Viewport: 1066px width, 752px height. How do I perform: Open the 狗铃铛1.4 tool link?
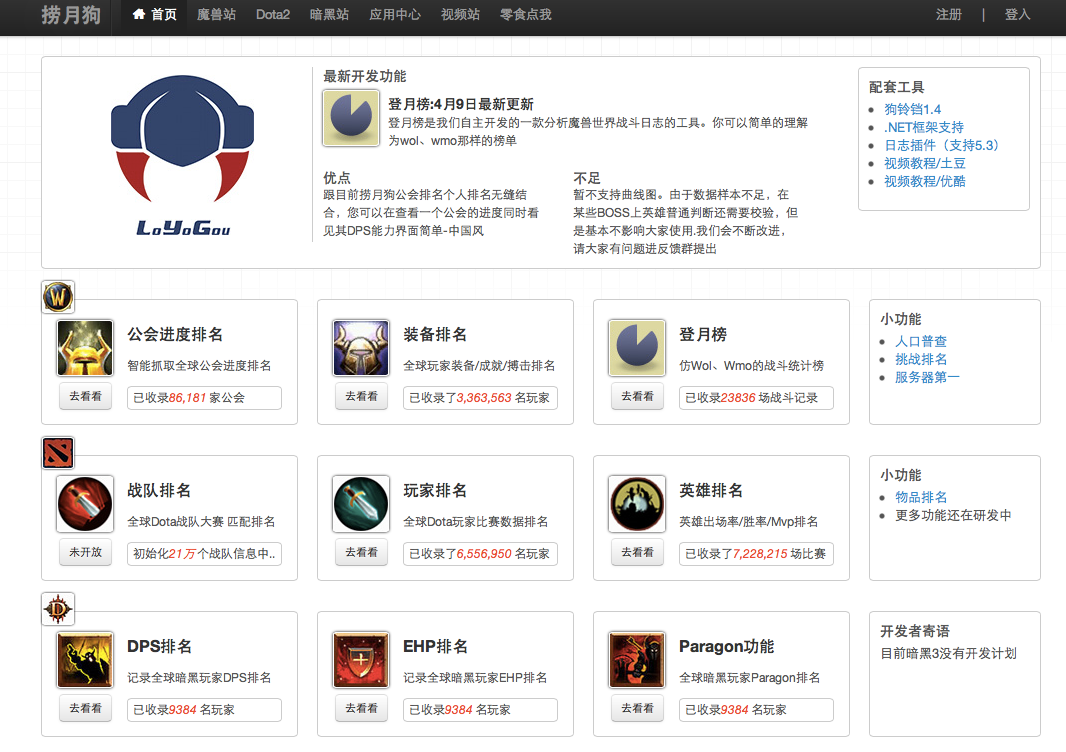pos(912,109)
